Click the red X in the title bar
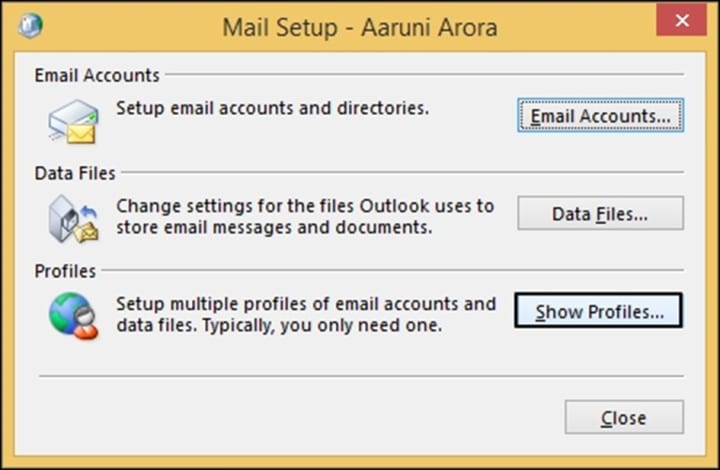The height and width of the screenshot is (470, 720). tap(681, 20)
